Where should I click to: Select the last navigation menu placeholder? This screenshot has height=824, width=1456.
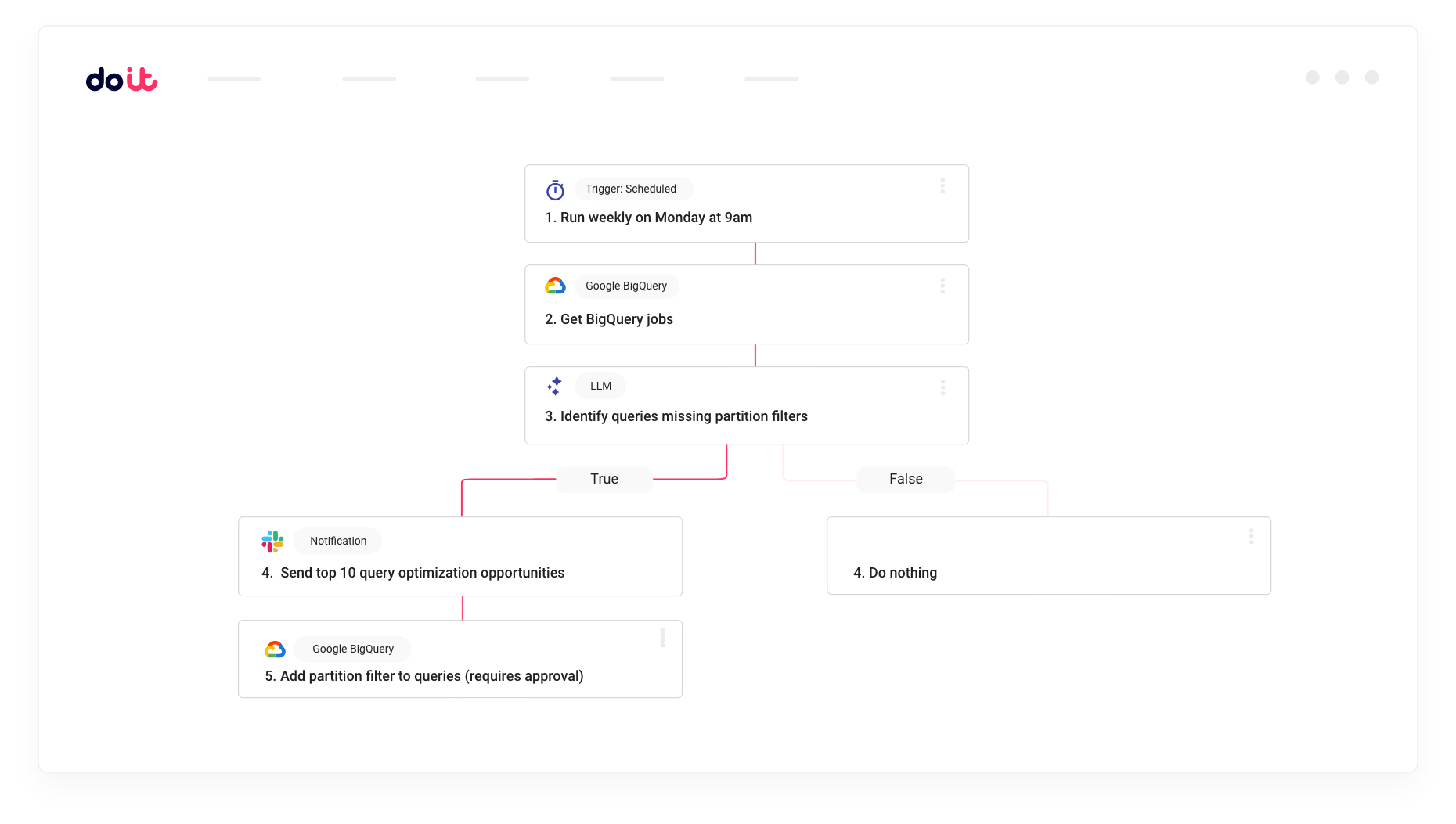[x=771, y=79]
